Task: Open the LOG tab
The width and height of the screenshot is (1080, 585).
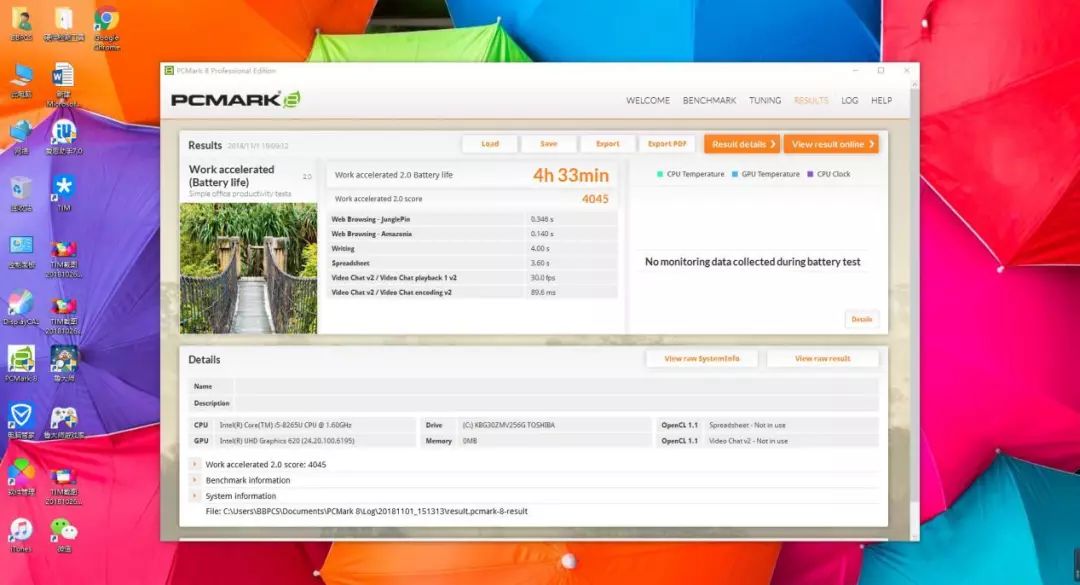Action: [849, 100]
